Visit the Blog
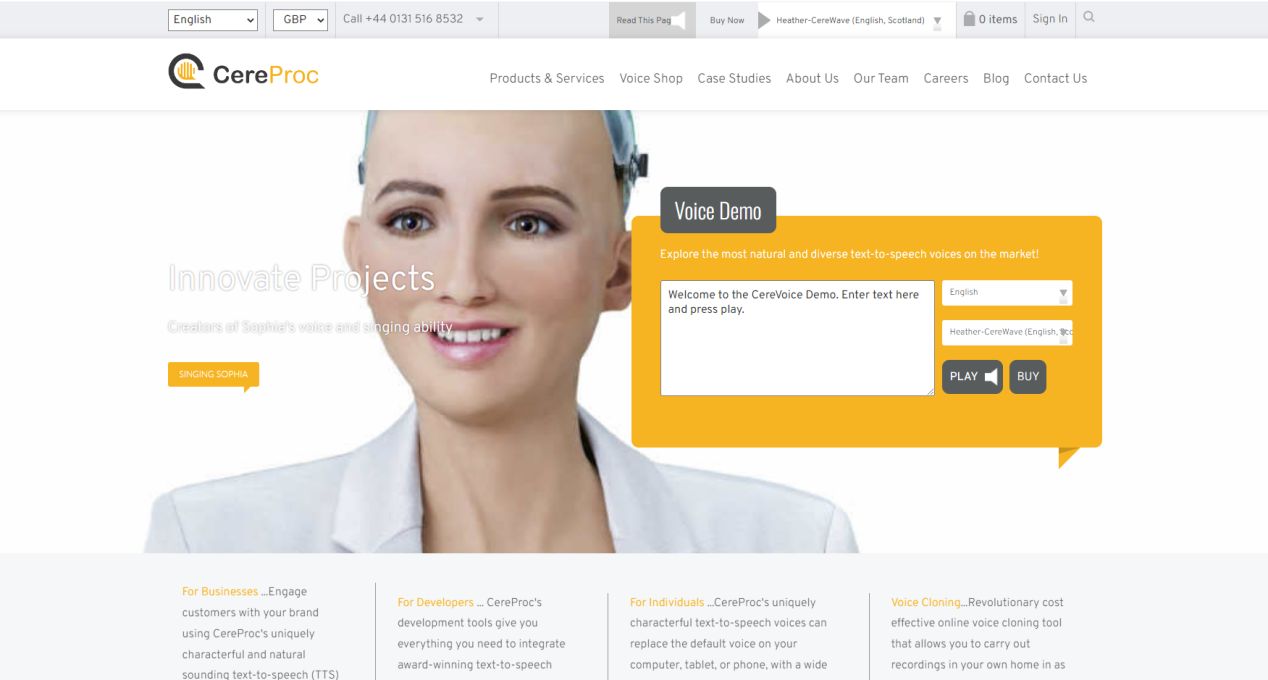This screenshot has width=1268, height=680. pyautogui.click(x=996, y=78)
